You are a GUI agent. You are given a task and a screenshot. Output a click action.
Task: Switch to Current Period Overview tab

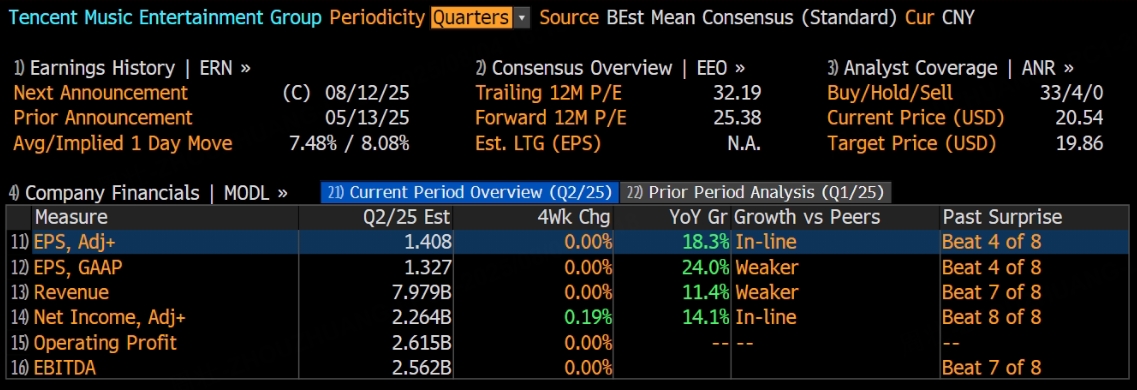point(470,192)
